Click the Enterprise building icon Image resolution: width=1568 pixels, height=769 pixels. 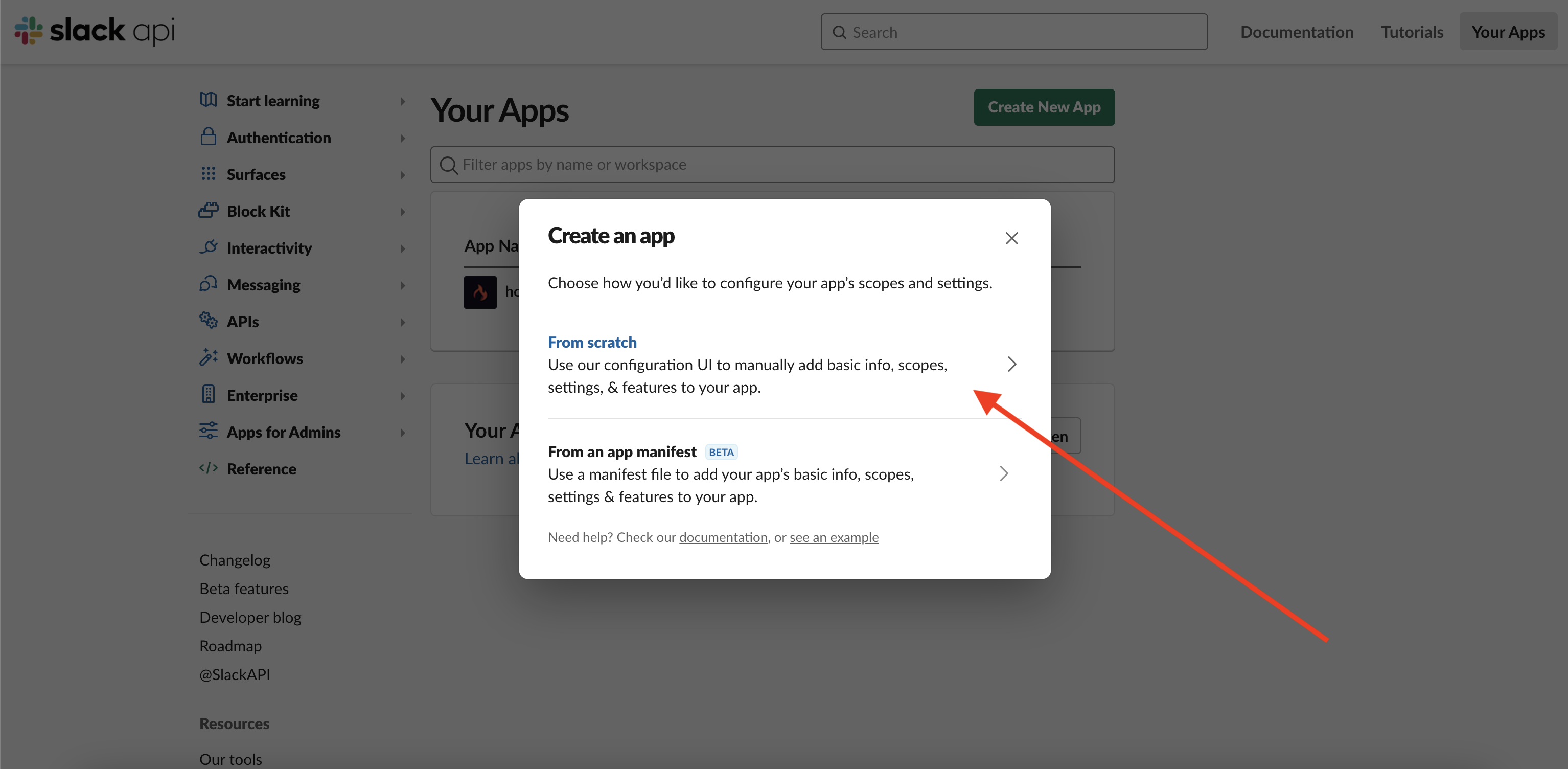pos(208,395)
